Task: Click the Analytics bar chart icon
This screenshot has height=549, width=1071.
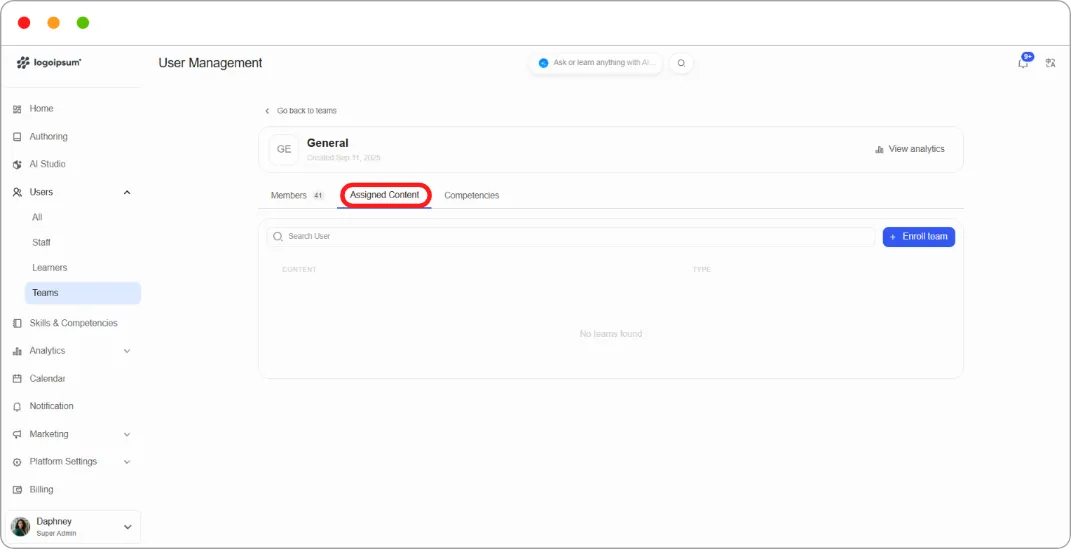Action: pos(17,351)
